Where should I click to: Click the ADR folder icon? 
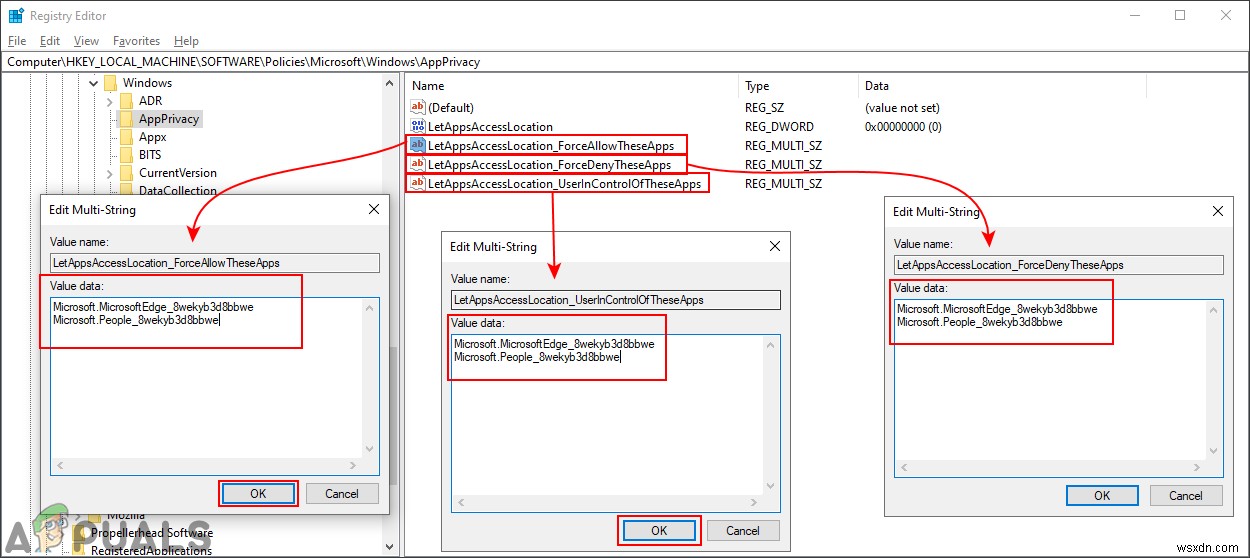(x=126, y=101)
